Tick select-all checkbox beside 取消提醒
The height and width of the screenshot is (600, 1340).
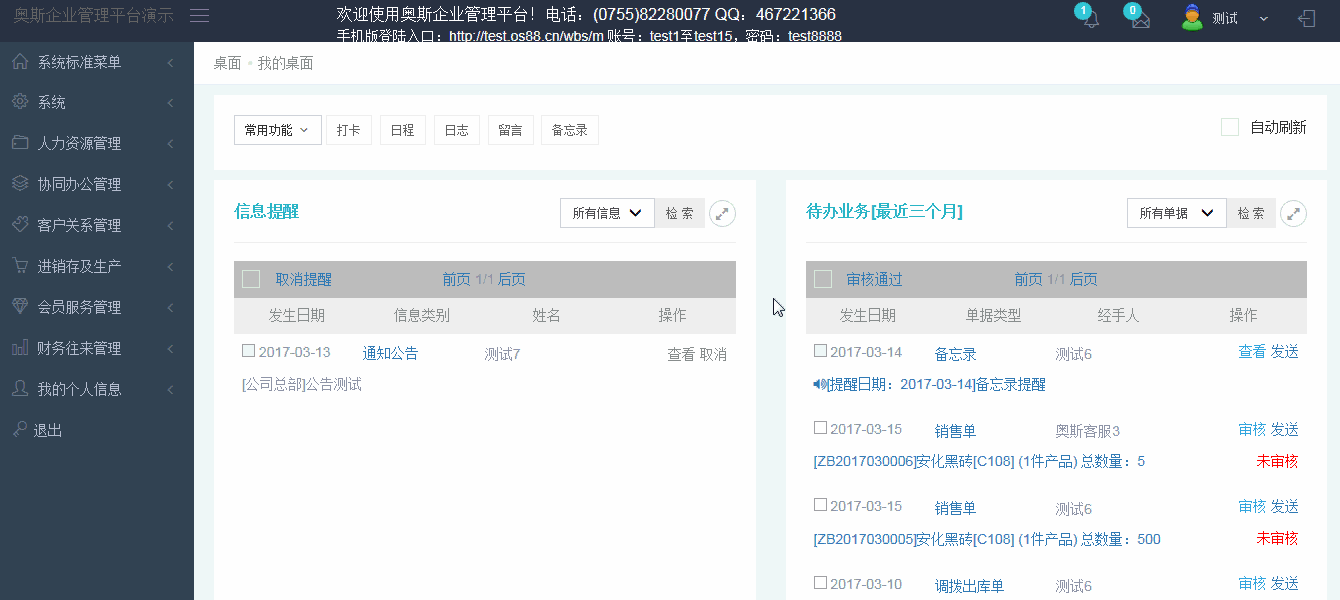[251, 279]
